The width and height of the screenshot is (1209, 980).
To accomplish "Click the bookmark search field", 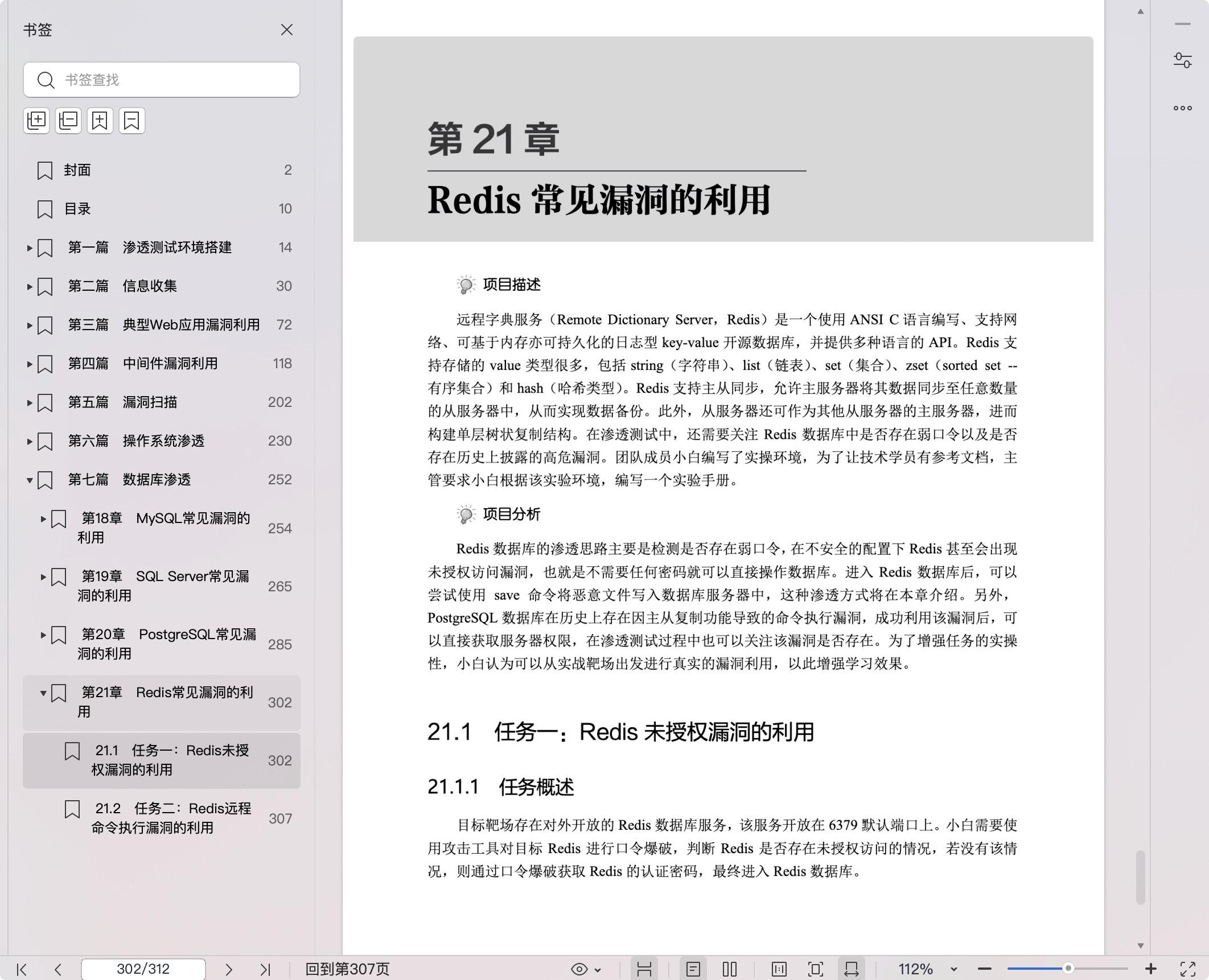I will (x=162, y=80).
